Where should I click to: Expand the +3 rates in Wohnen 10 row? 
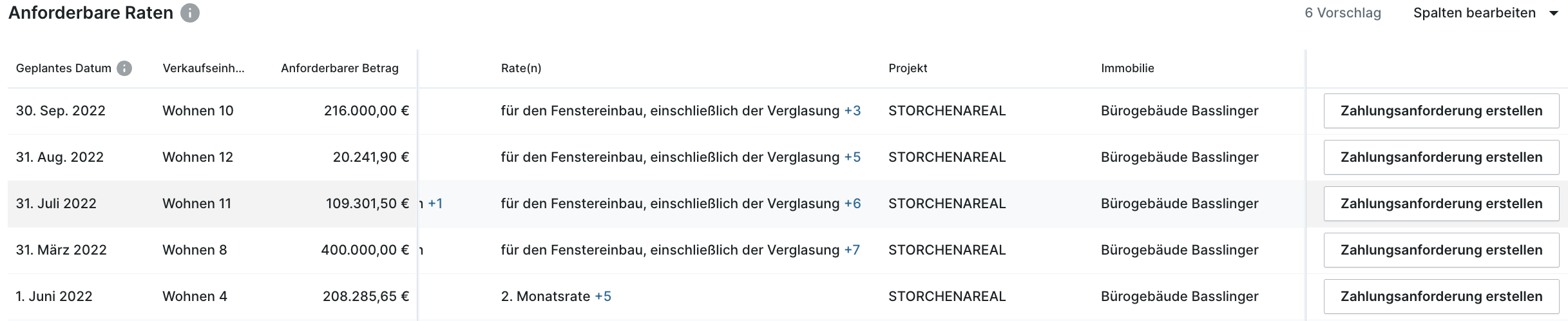[852, 111]
